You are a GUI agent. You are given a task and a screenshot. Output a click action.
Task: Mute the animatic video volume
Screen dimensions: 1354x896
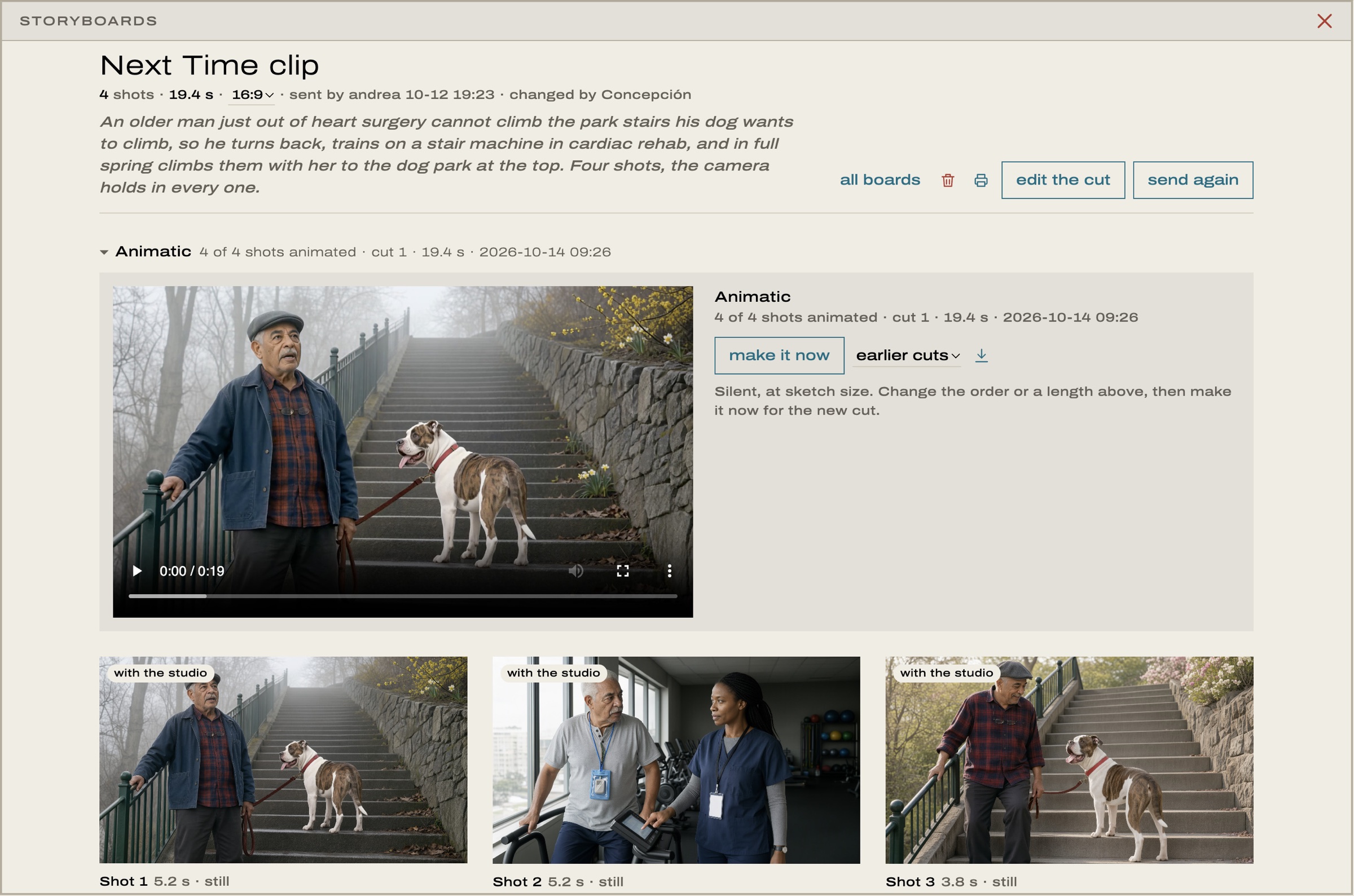pos(576,571)
